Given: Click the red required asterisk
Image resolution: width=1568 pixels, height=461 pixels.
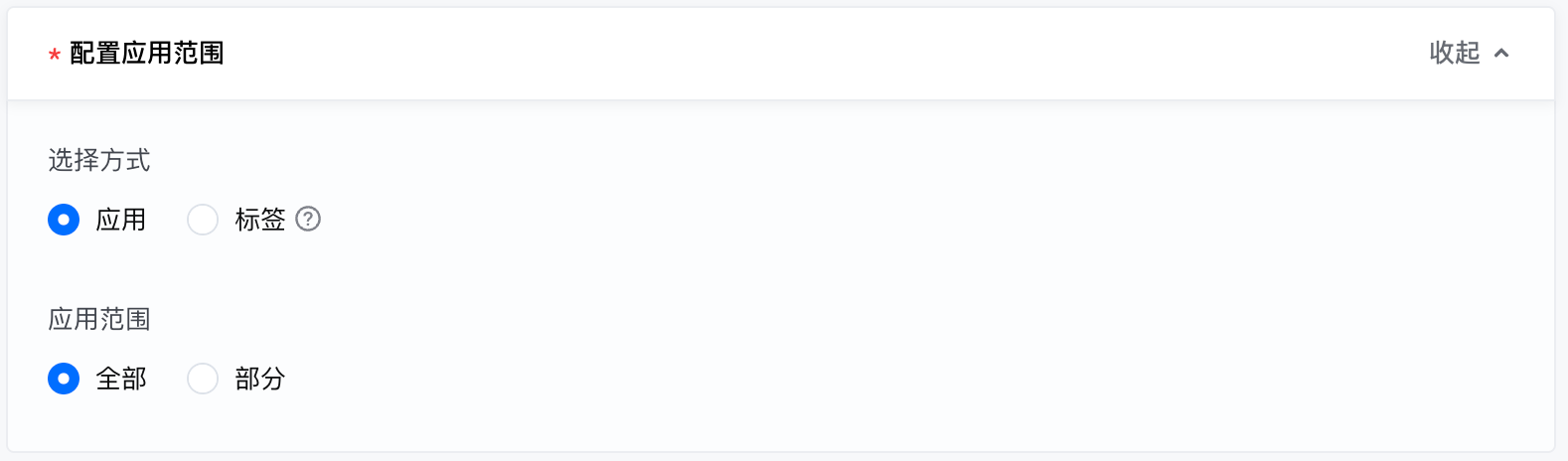Looking at the screenshot, I should point(55,56).
